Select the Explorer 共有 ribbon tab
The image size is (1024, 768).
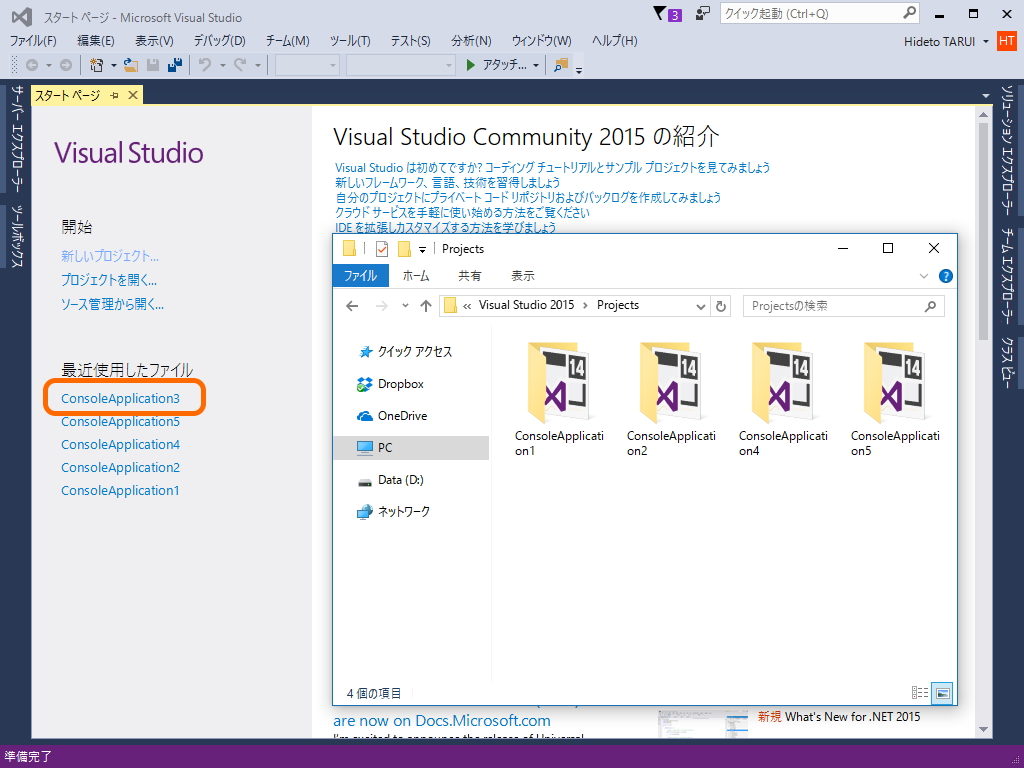click(x=469, y=276)
